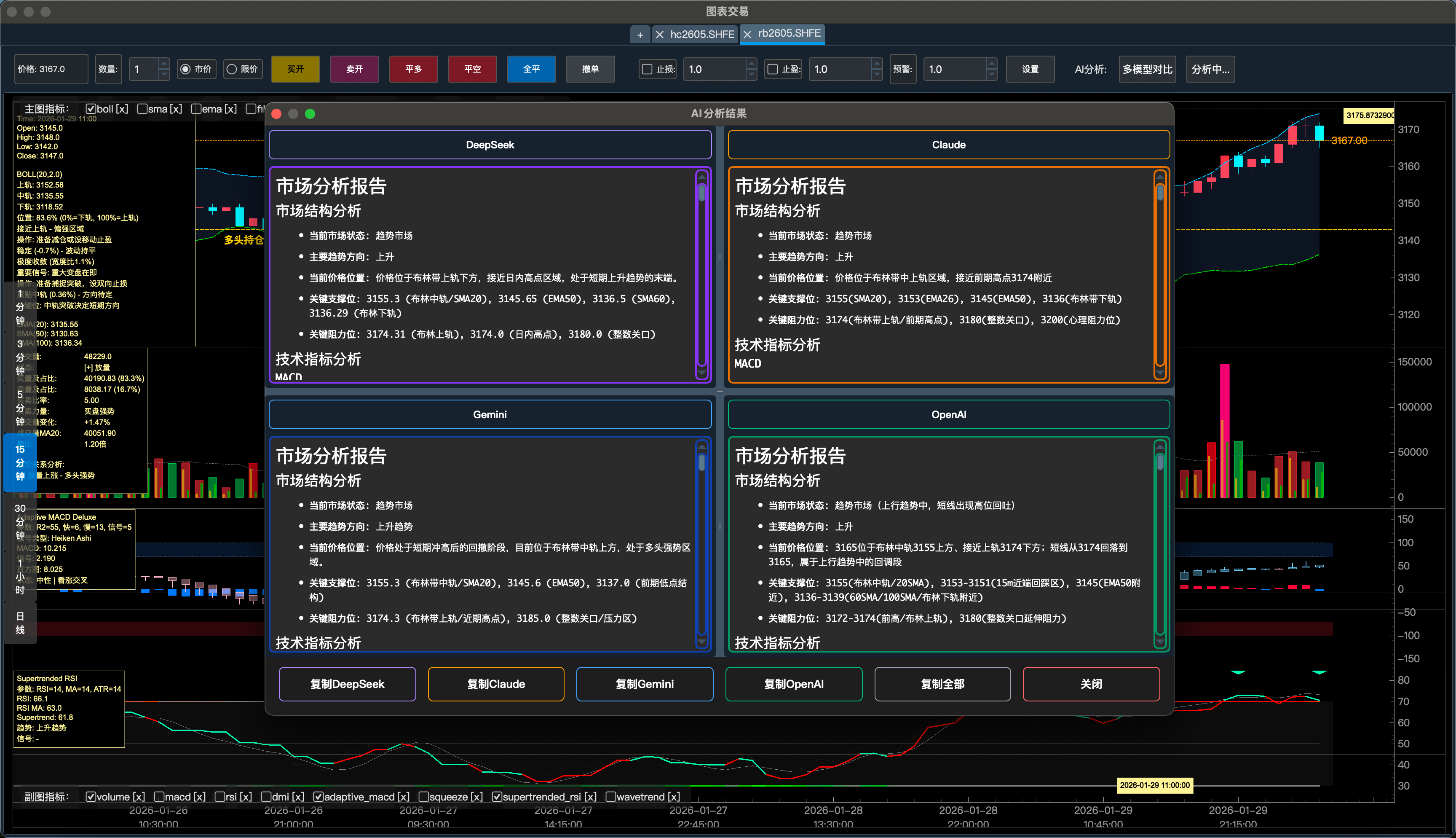
Task: Close the rb2605.SHFE tab via its X icon
Action: (x=747, y=35)
